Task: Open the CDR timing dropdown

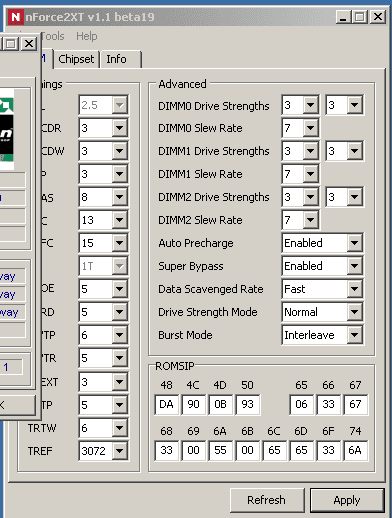Action: (103, 128)
